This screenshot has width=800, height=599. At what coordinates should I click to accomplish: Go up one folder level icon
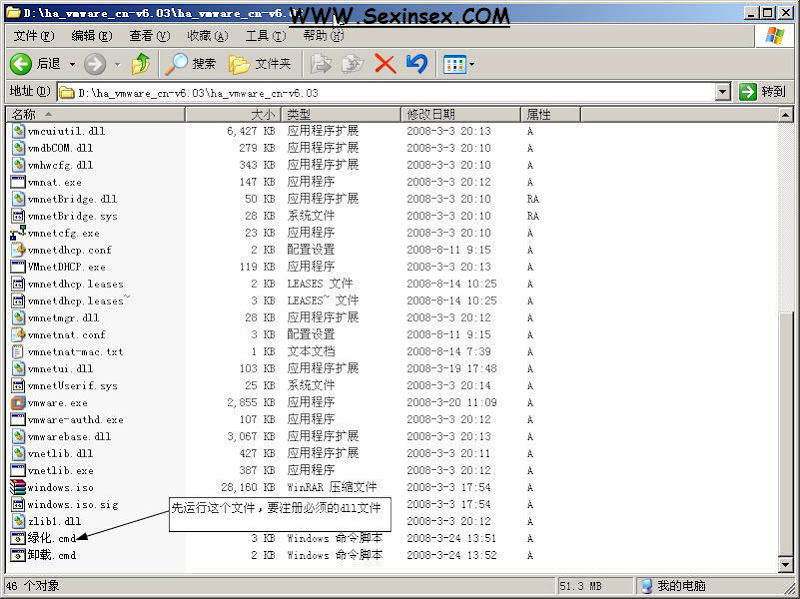point(140,64)
